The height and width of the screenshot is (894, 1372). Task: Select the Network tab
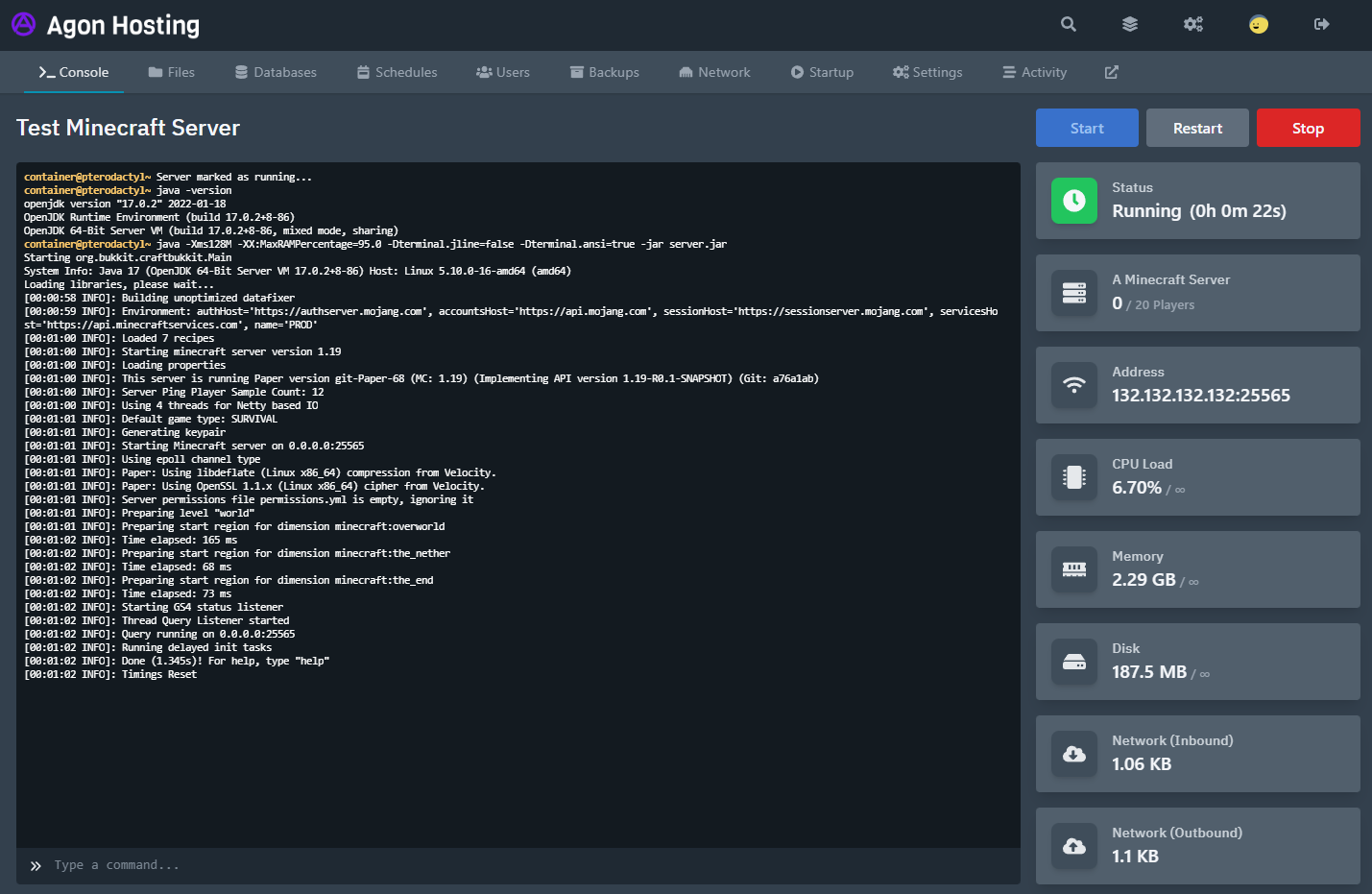click(714, 72)
